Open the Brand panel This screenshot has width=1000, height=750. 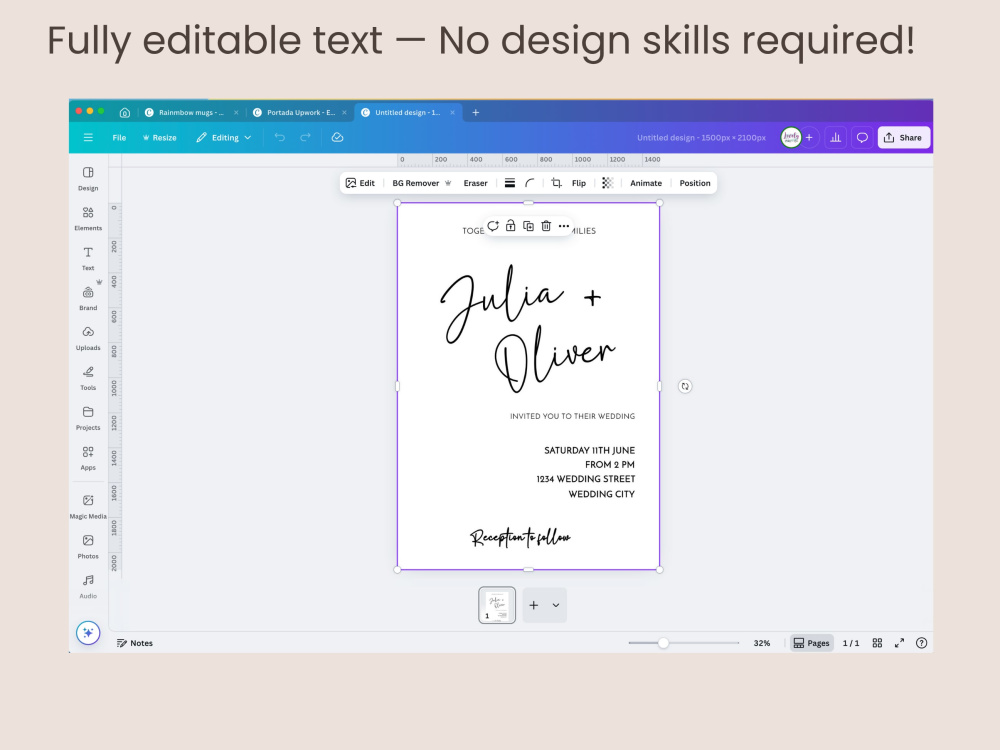point(88,298)
